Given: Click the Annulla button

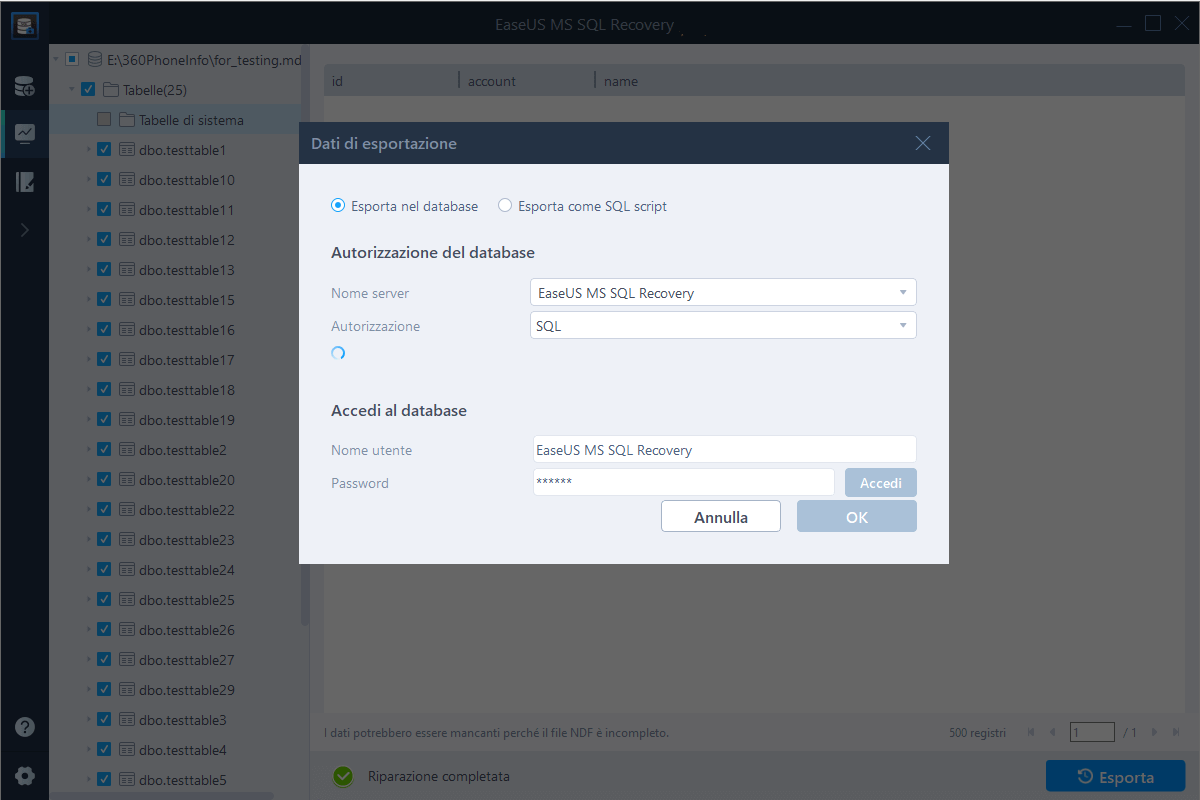Looking at the screenshot, I should click(721, 517).
